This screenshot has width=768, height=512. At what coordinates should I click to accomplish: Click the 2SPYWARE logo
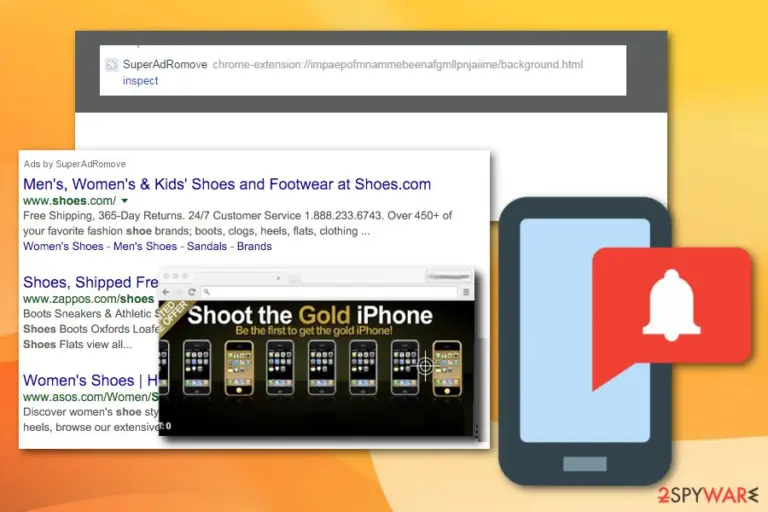tap(708, 495)
